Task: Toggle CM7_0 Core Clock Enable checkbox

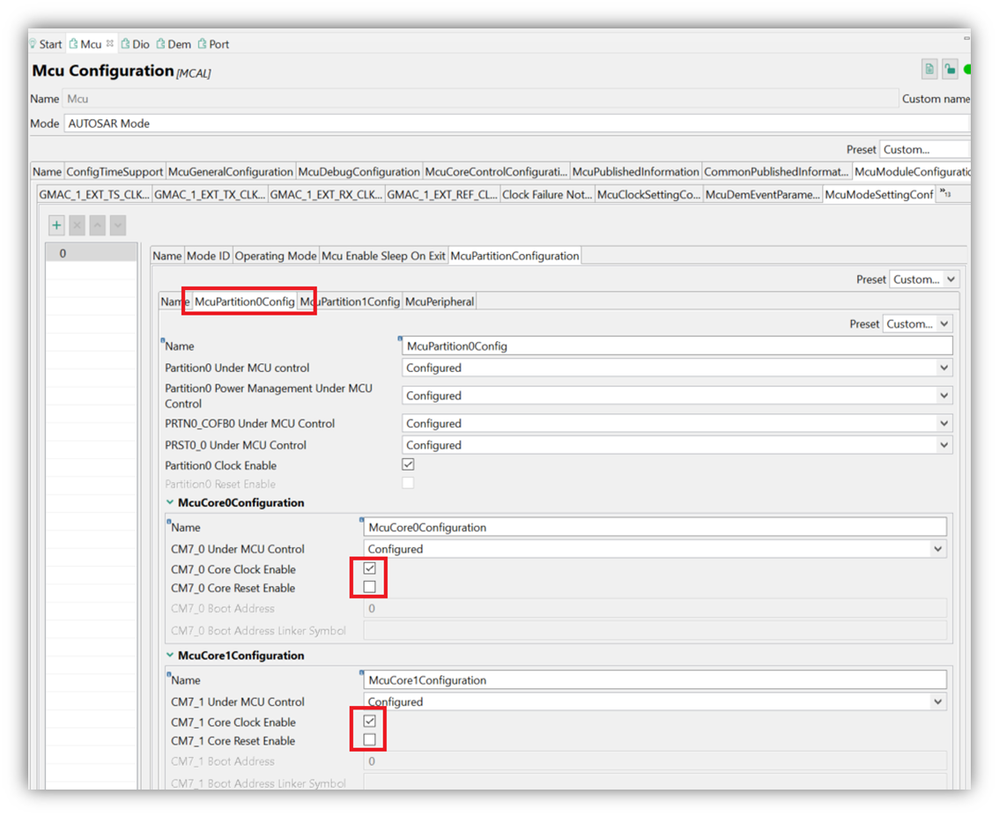Action: [370, 568]
